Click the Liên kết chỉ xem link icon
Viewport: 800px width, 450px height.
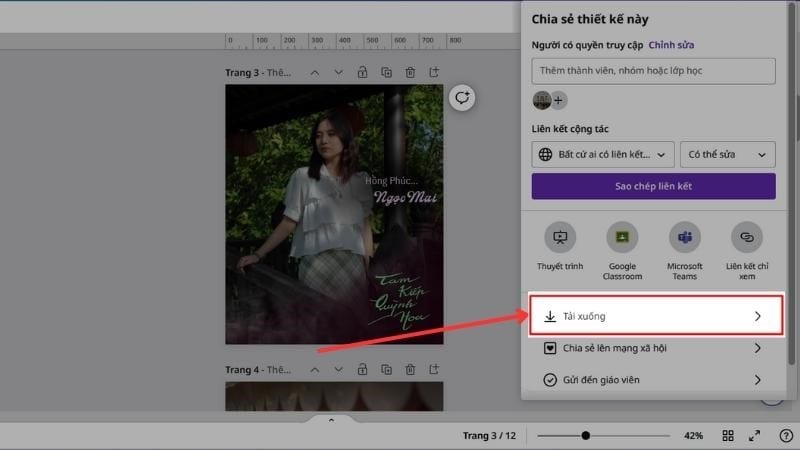point(746,237)
